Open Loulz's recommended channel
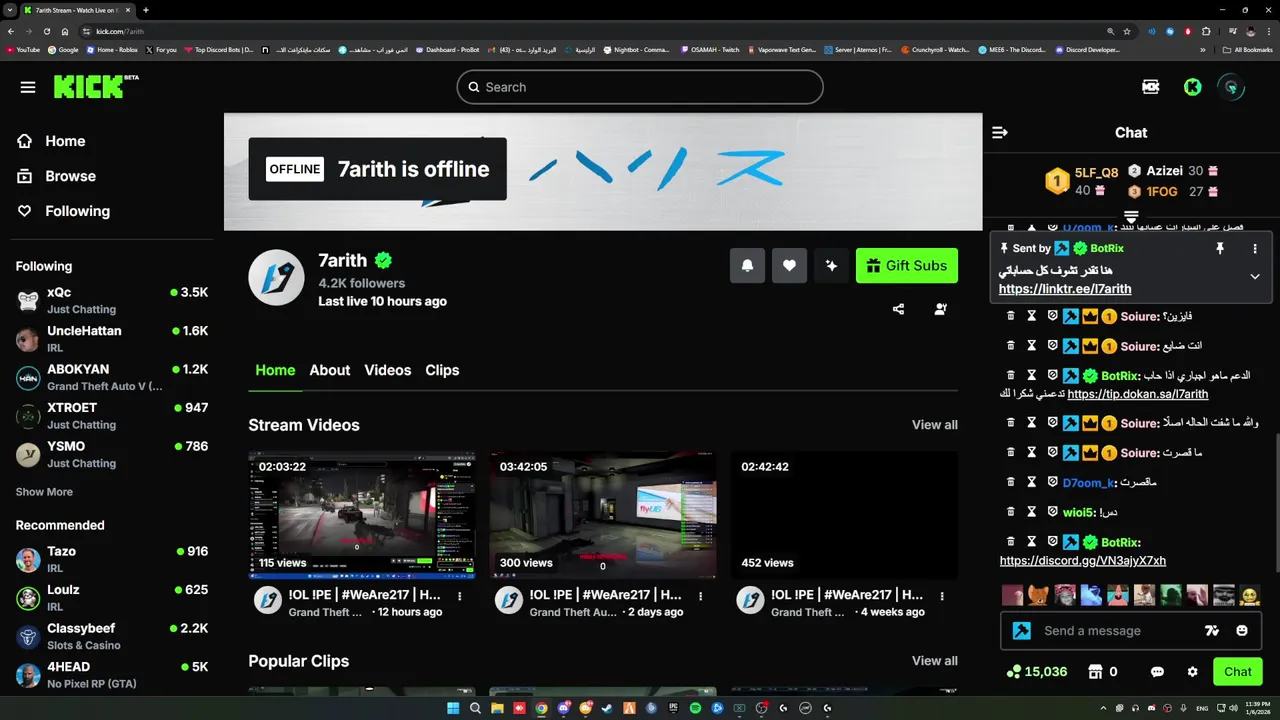1280x720 pixels. (112, 597)
